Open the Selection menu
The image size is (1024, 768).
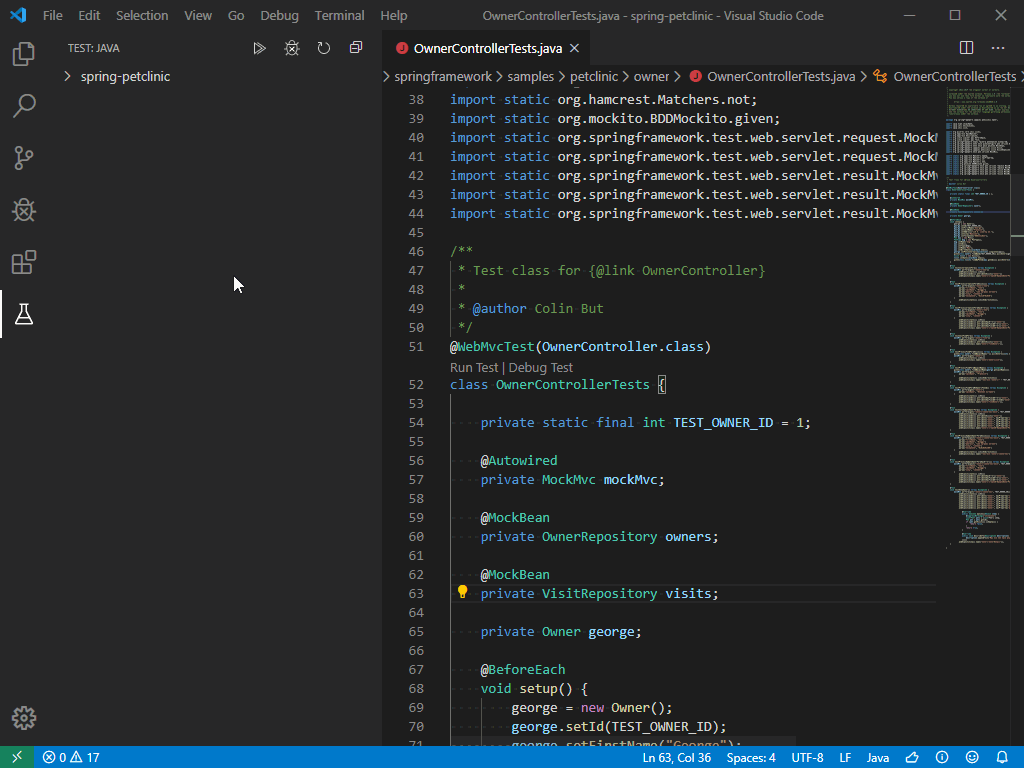click(x=142, y=16)
